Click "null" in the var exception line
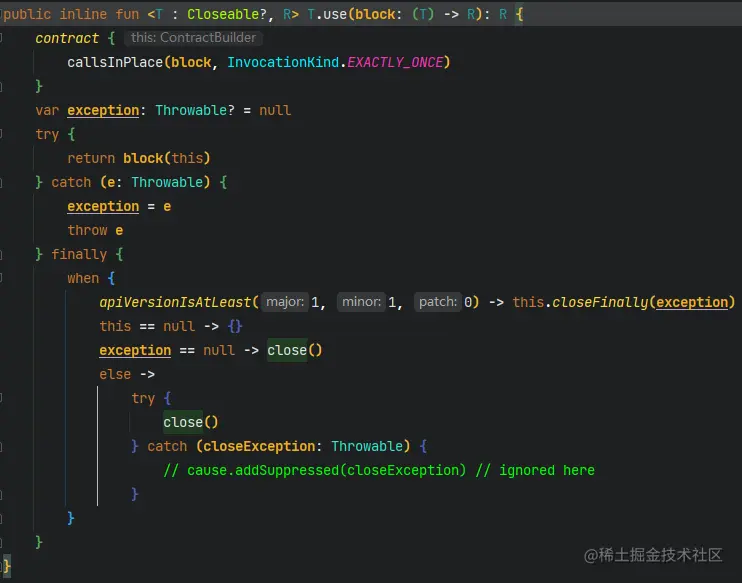Screen dimensions: 742x583 275,110
